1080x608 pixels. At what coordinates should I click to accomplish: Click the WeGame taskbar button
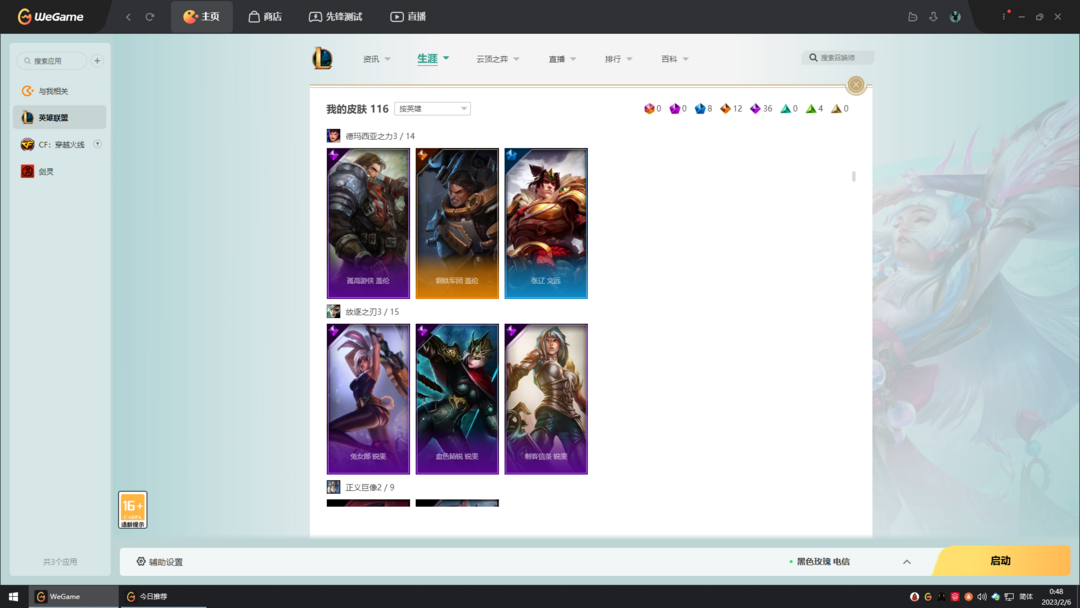(x=74, y=596)
